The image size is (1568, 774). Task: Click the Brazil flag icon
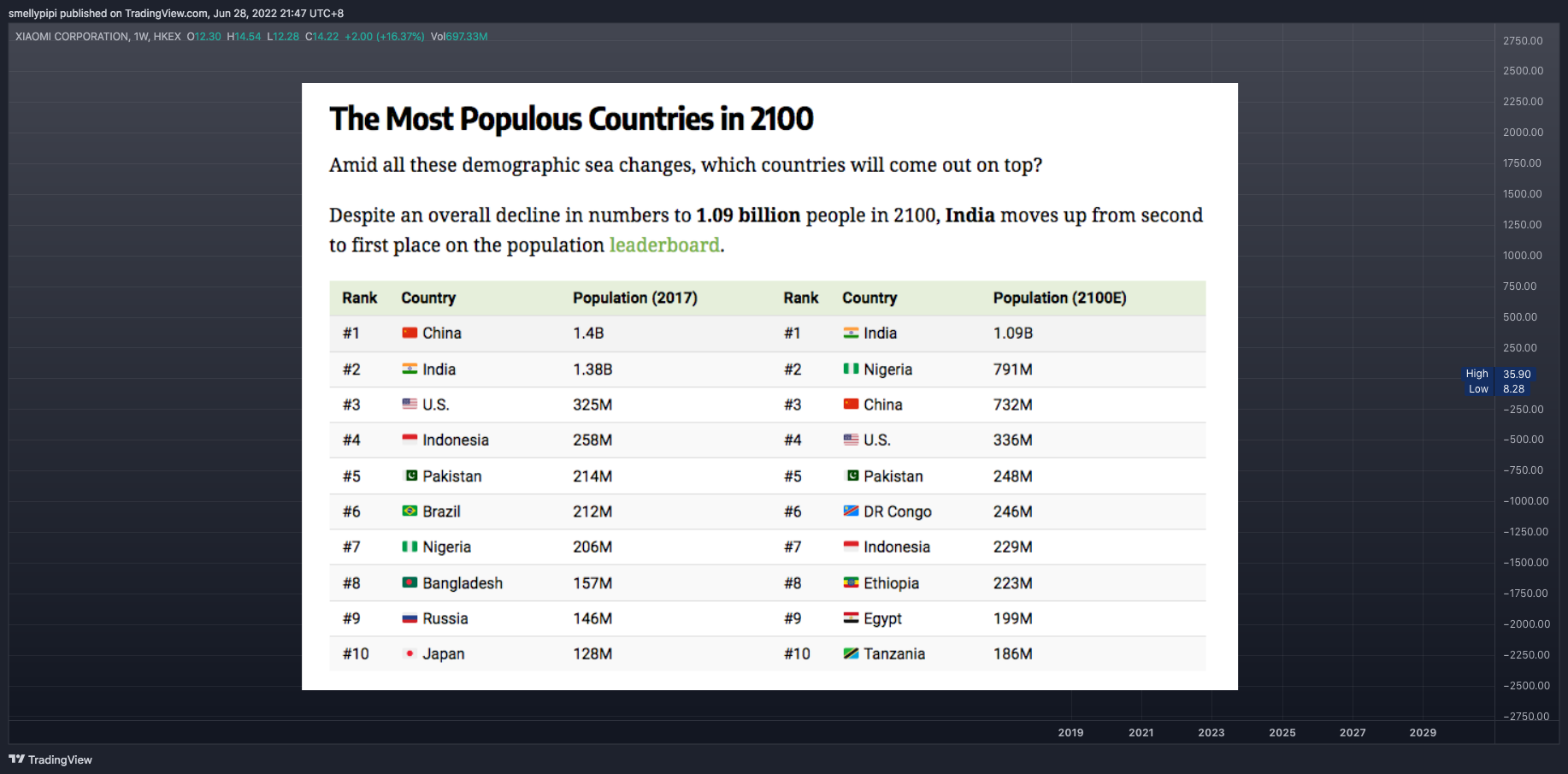pyautogui.click(x=410, y=511)
